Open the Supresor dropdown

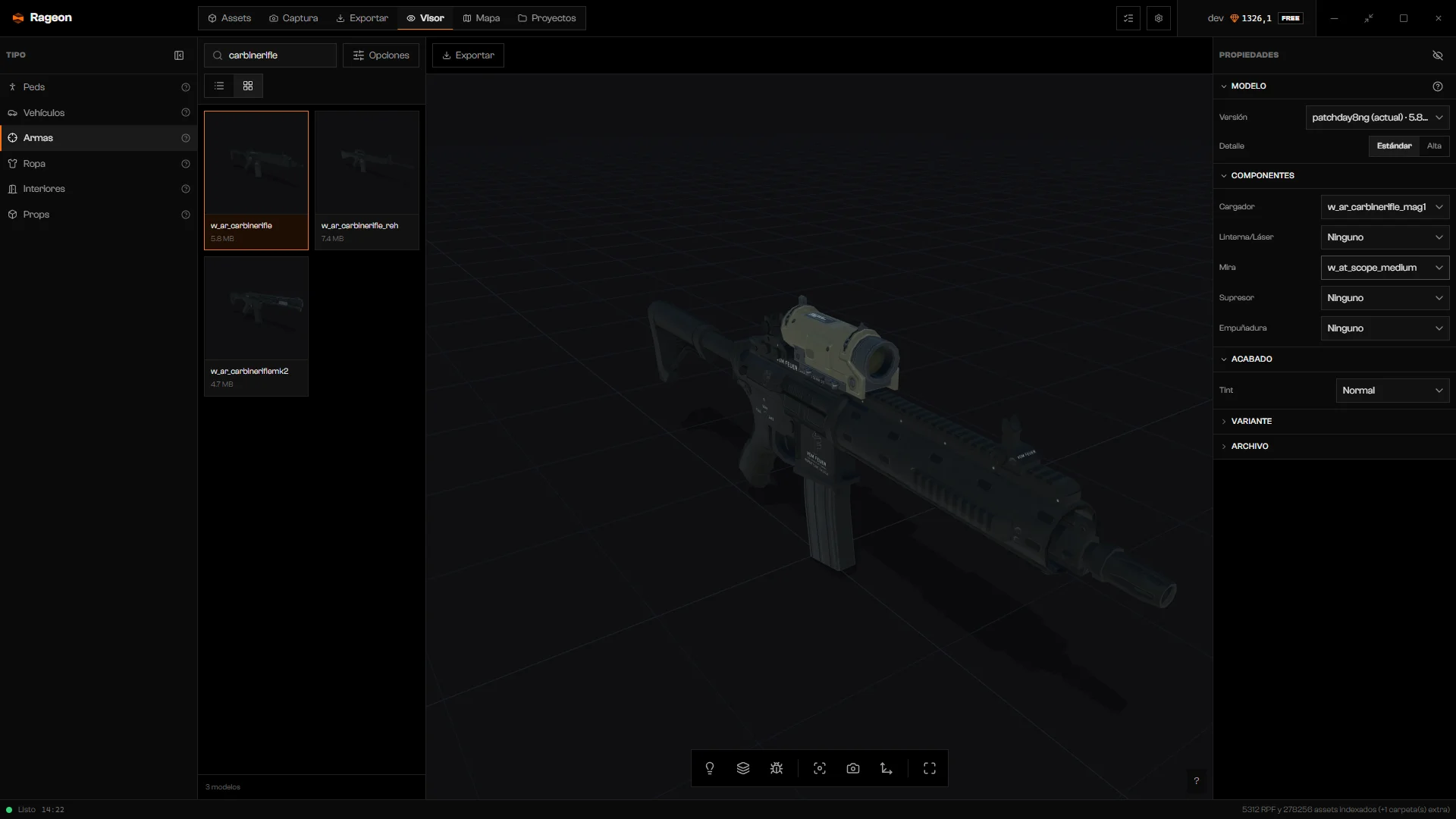point(1385,298)
